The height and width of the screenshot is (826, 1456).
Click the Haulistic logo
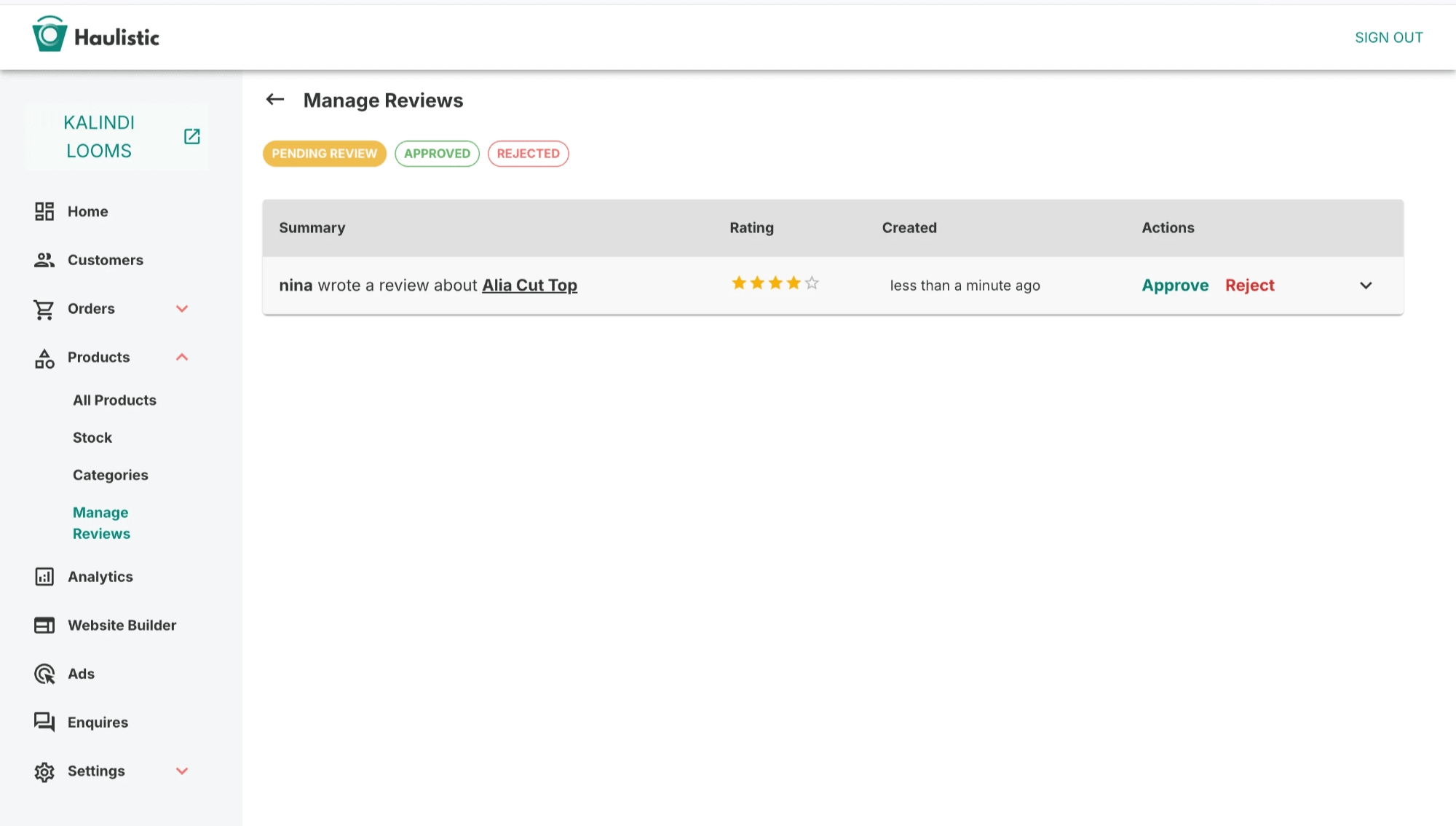pyautogui.click(x=95, y=36)
